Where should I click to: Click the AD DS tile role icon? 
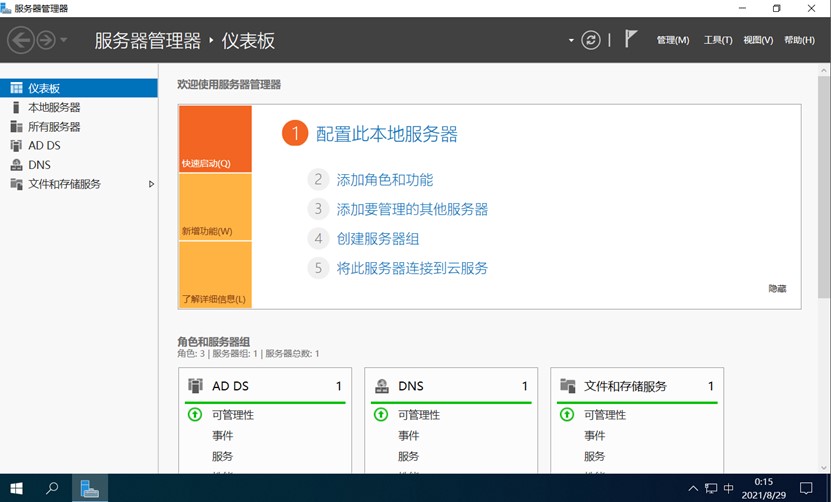pyautogui.click(x=196, y=385)
